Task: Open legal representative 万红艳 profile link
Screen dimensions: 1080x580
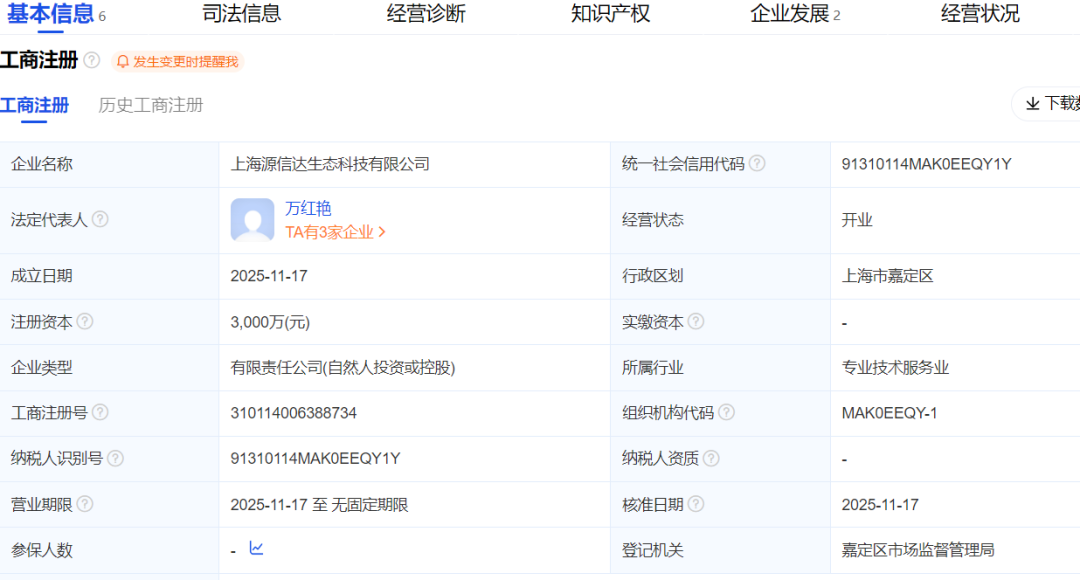Action: (x=308, y=208)
